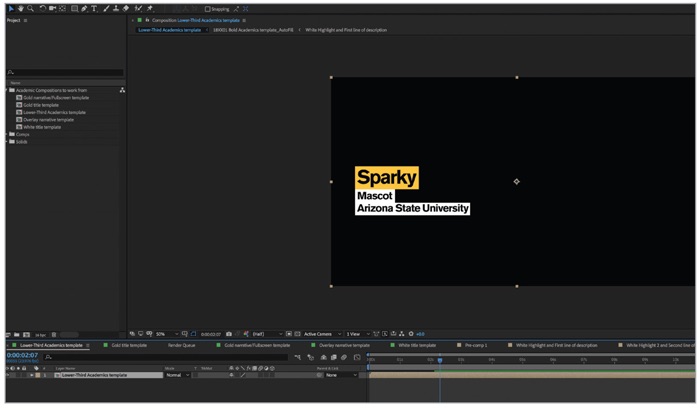Select the Hand tool

(x=21, y=8)
